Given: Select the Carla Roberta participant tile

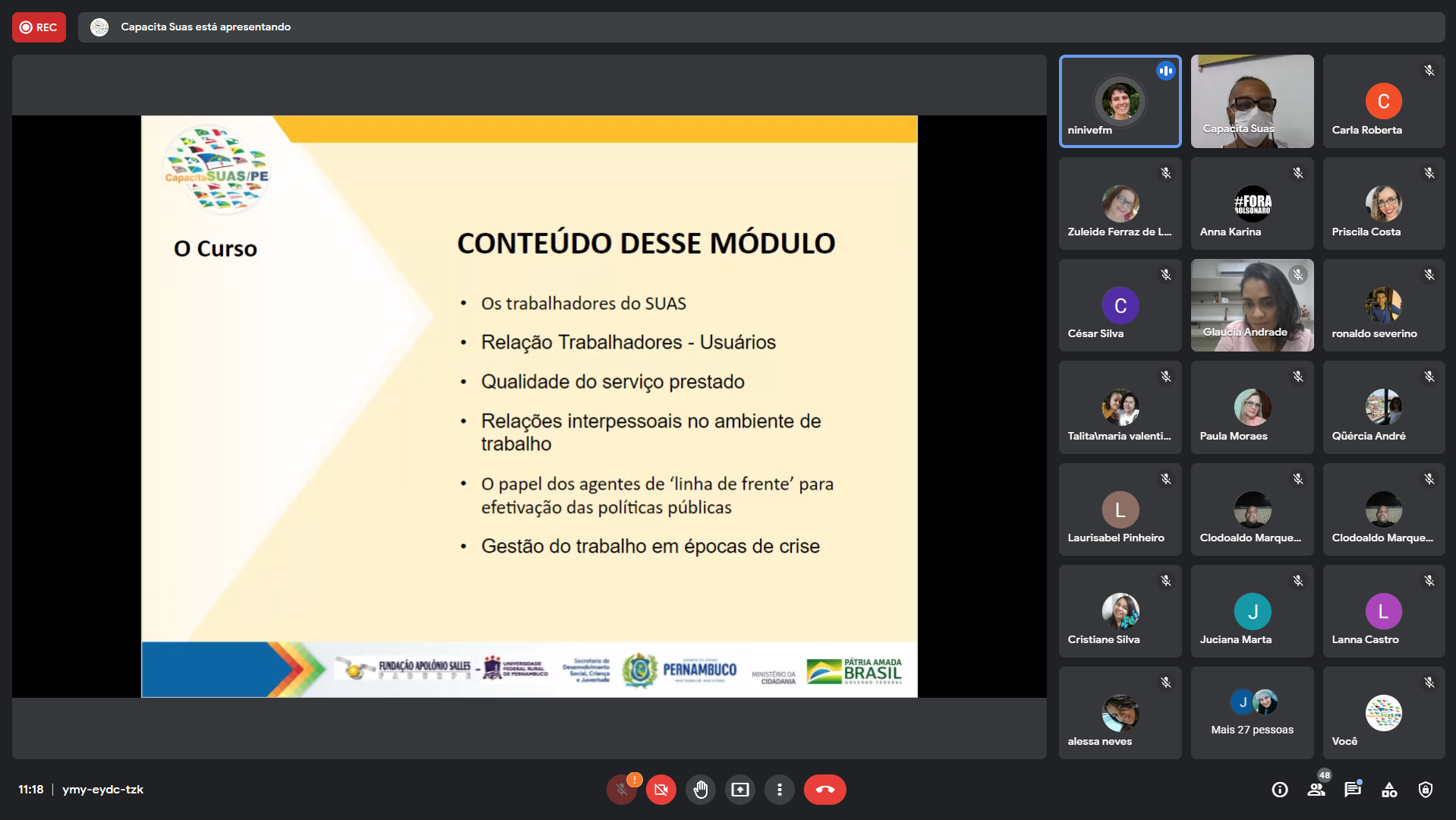Looking at the screenshot, I should tap(1383, 101).
